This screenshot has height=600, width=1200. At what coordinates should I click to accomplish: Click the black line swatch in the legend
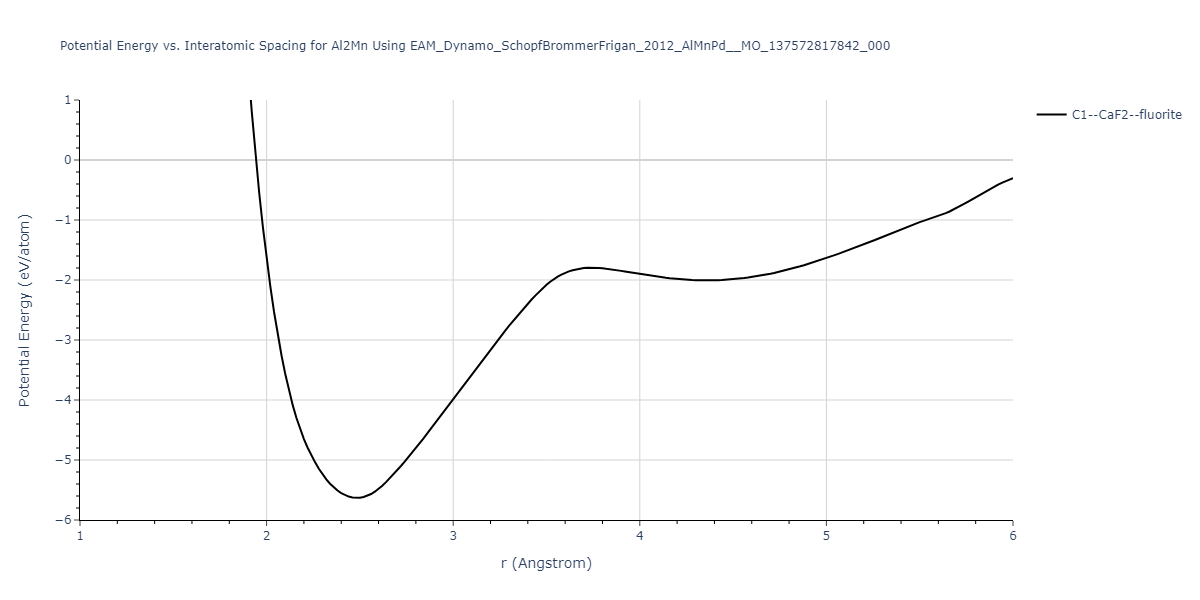click(1051, 115)
